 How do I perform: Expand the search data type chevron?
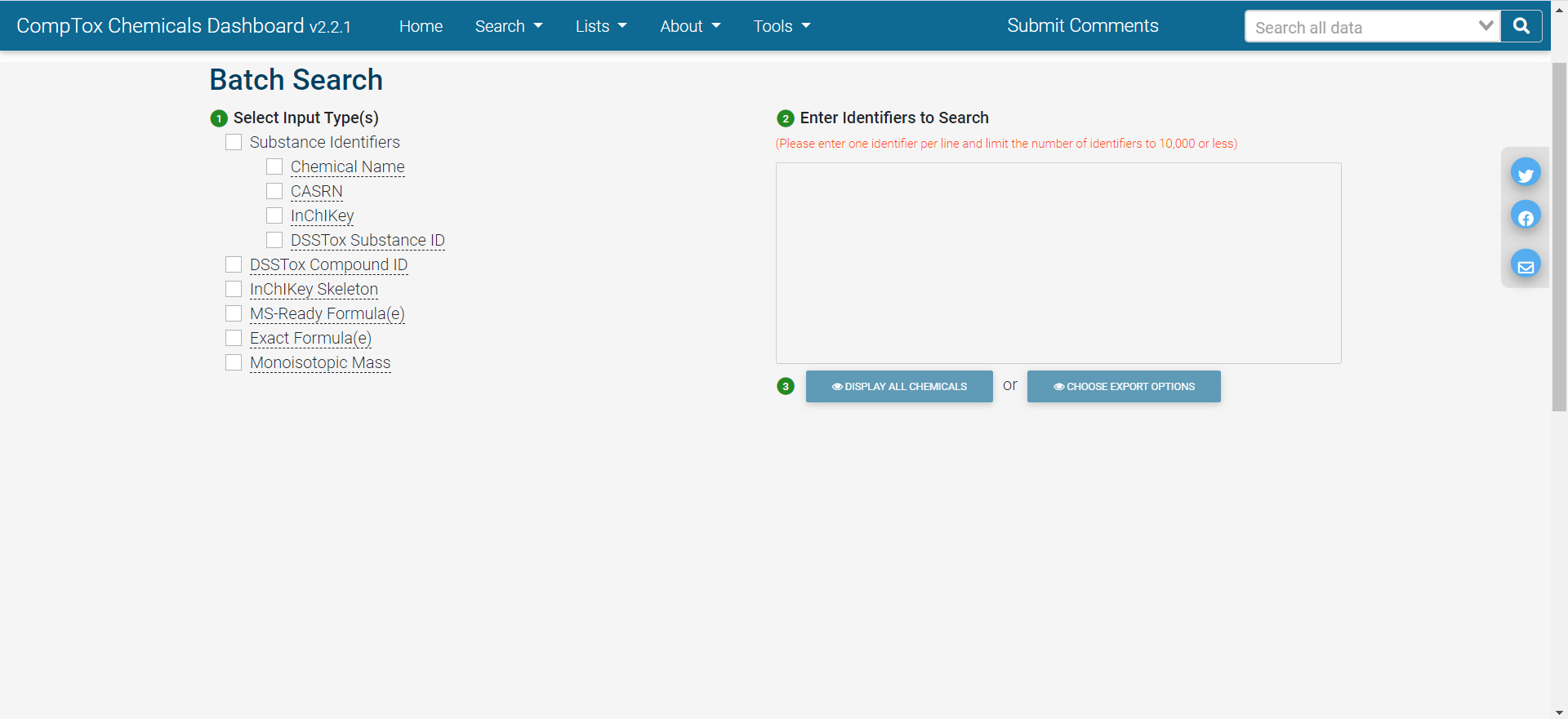coord(1486,26)
